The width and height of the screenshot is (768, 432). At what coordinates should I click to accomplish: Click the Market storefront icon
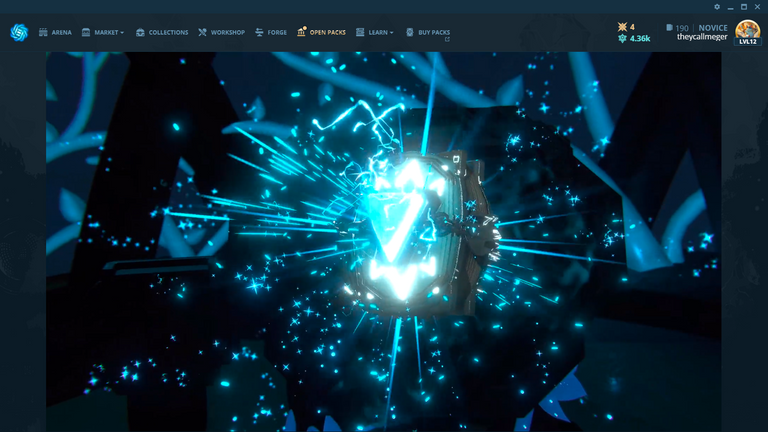click(x=86, y=32)
